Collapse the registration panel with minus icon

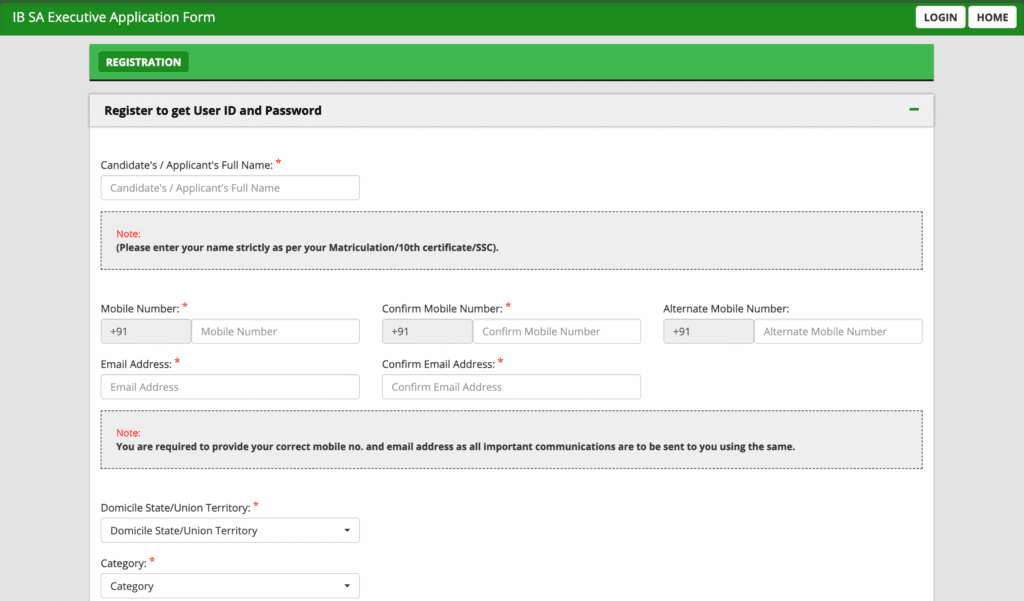(914, 110)
